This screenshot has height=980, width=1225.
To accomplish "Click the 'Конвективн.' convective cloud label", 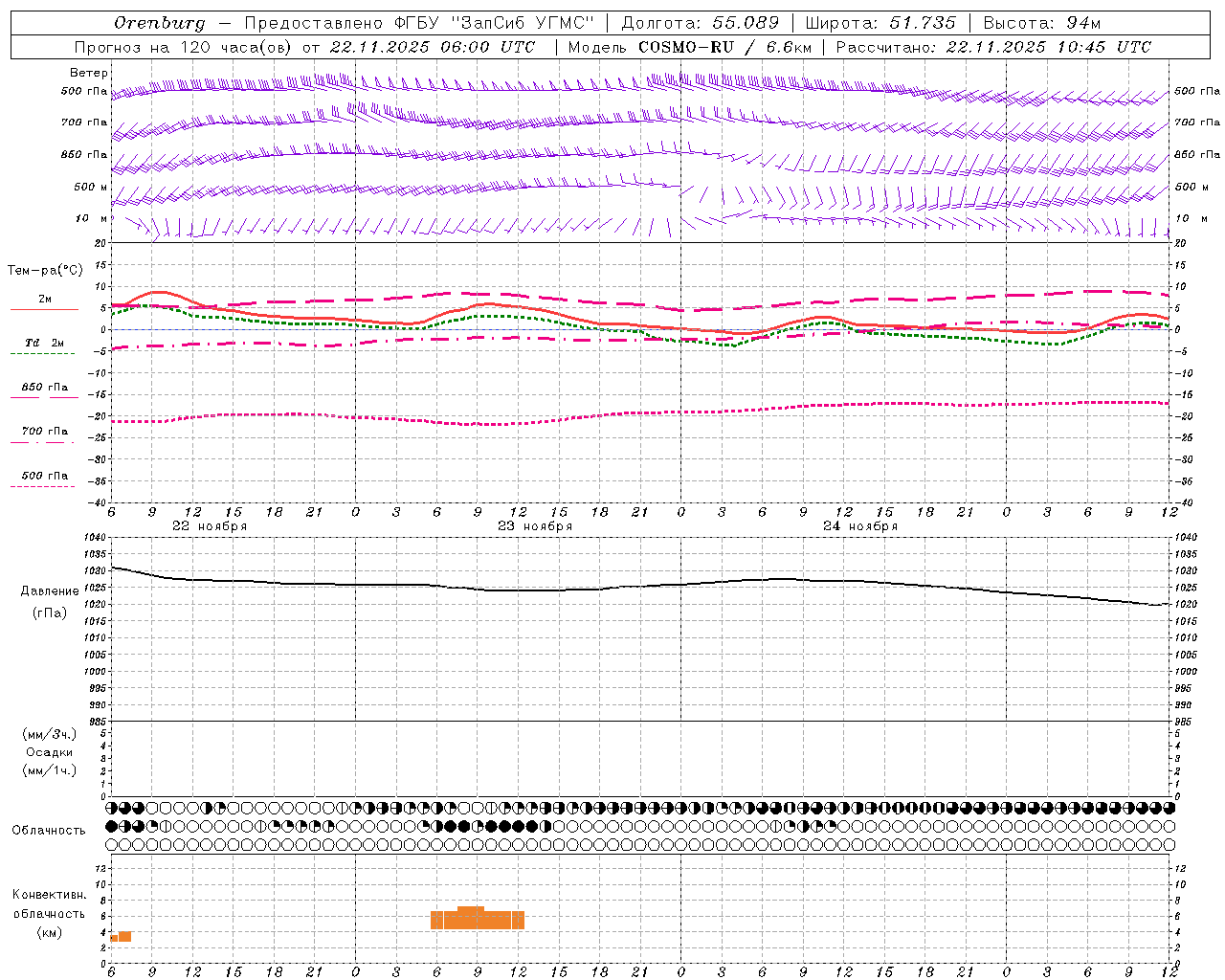I will [50, 895].
